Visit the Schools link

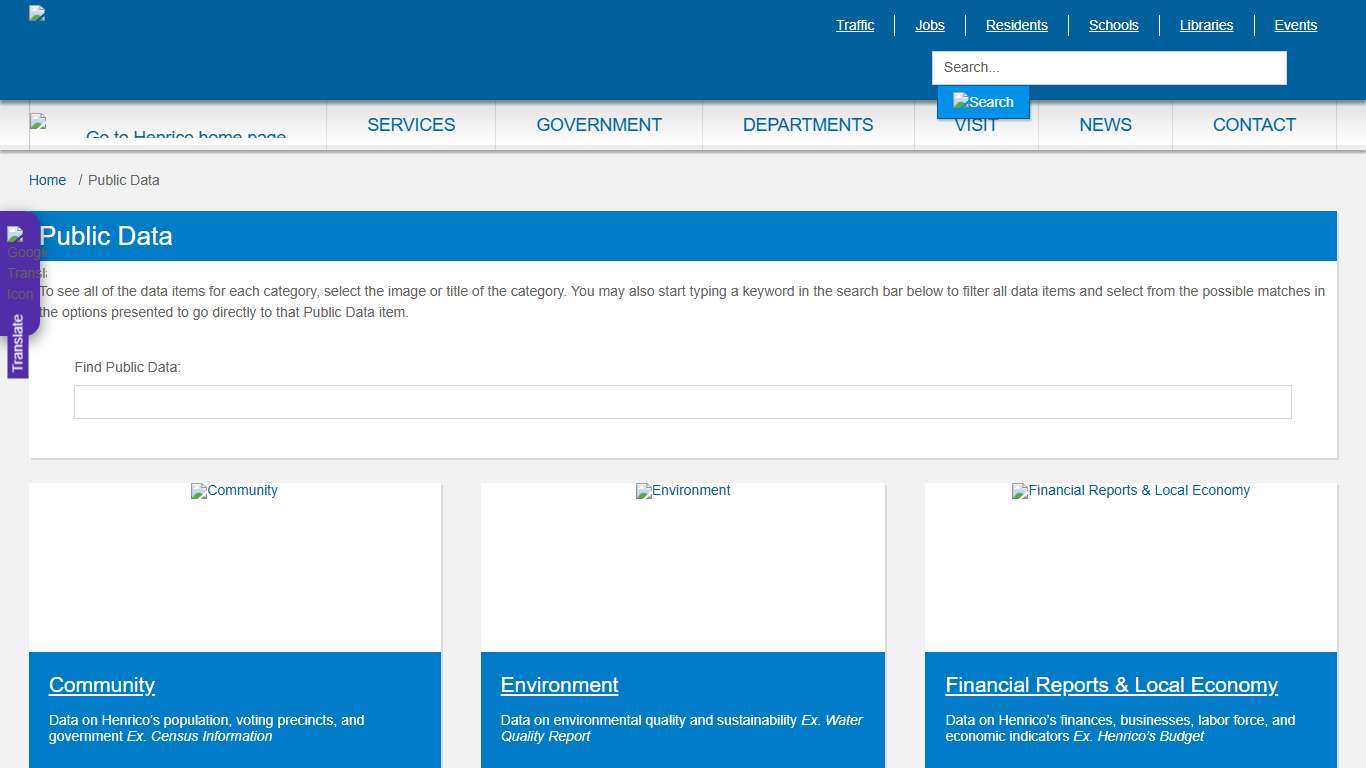tap(1113, 25)
